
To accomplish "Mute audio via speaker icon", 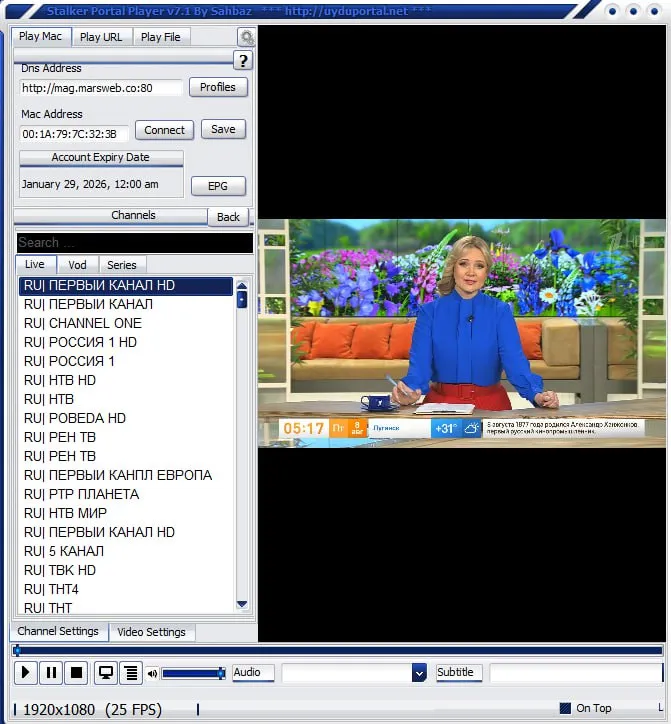I will click(x=152, y=674).
